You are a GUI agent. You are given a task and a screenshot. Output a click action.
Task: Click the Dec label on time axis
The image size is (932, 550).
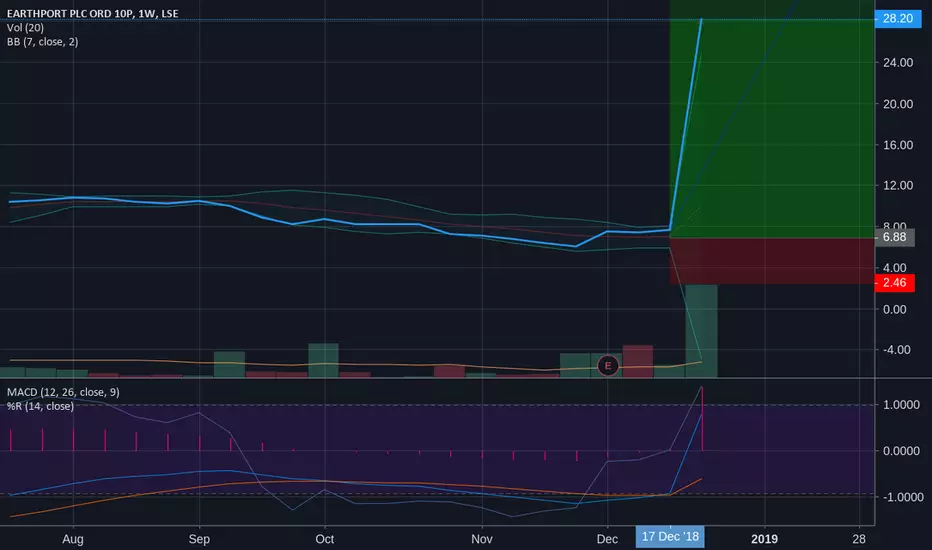pos(607,539)
